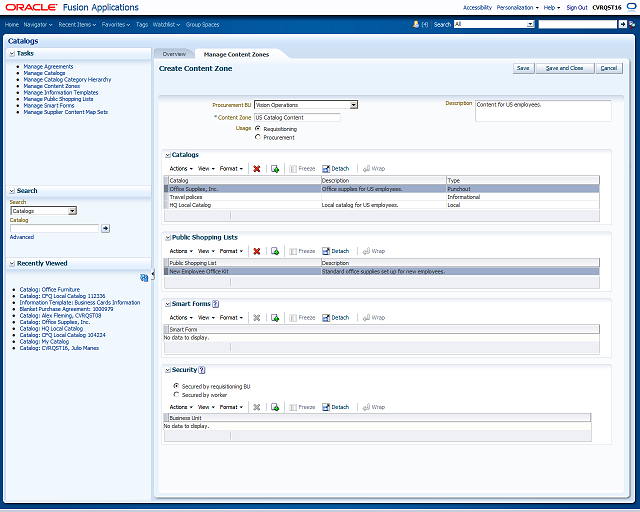Click Save and Close button

click(564, 68)
